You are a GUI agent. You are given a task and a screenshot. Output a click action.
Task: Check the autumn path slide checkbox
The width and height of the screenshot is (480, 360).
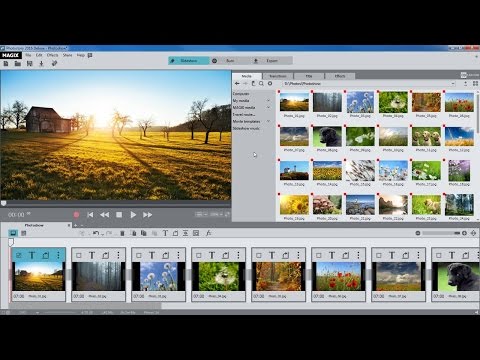[x=259, y=256]
